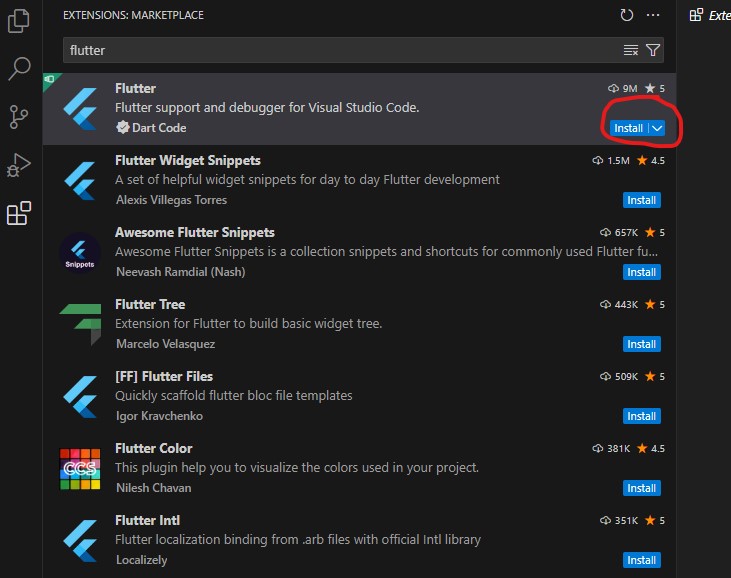
Task: Click the Flutter extension logo icon
Action: [80, 109]
